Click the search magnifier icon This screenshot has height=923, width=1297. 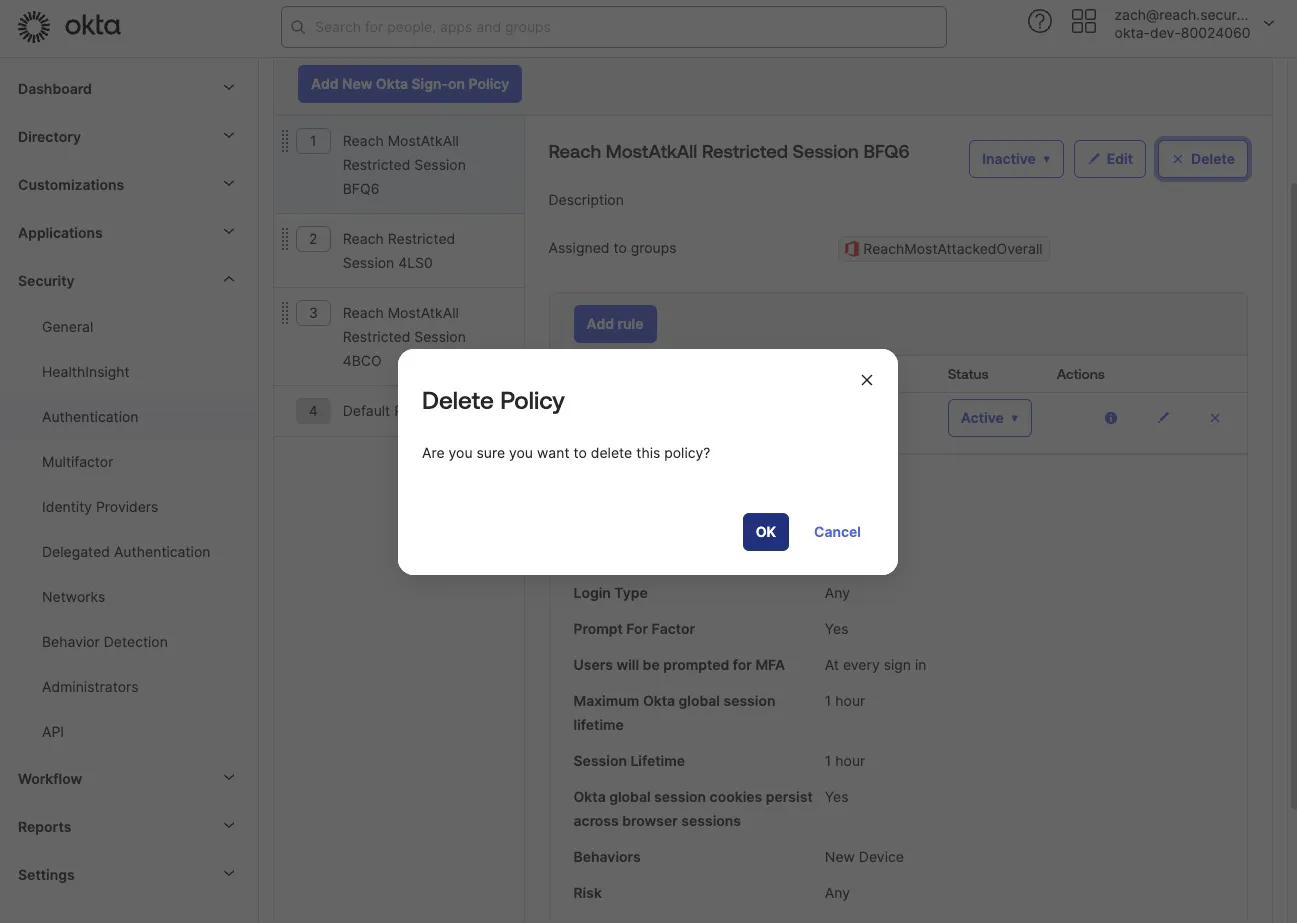(x=298, y=27)
